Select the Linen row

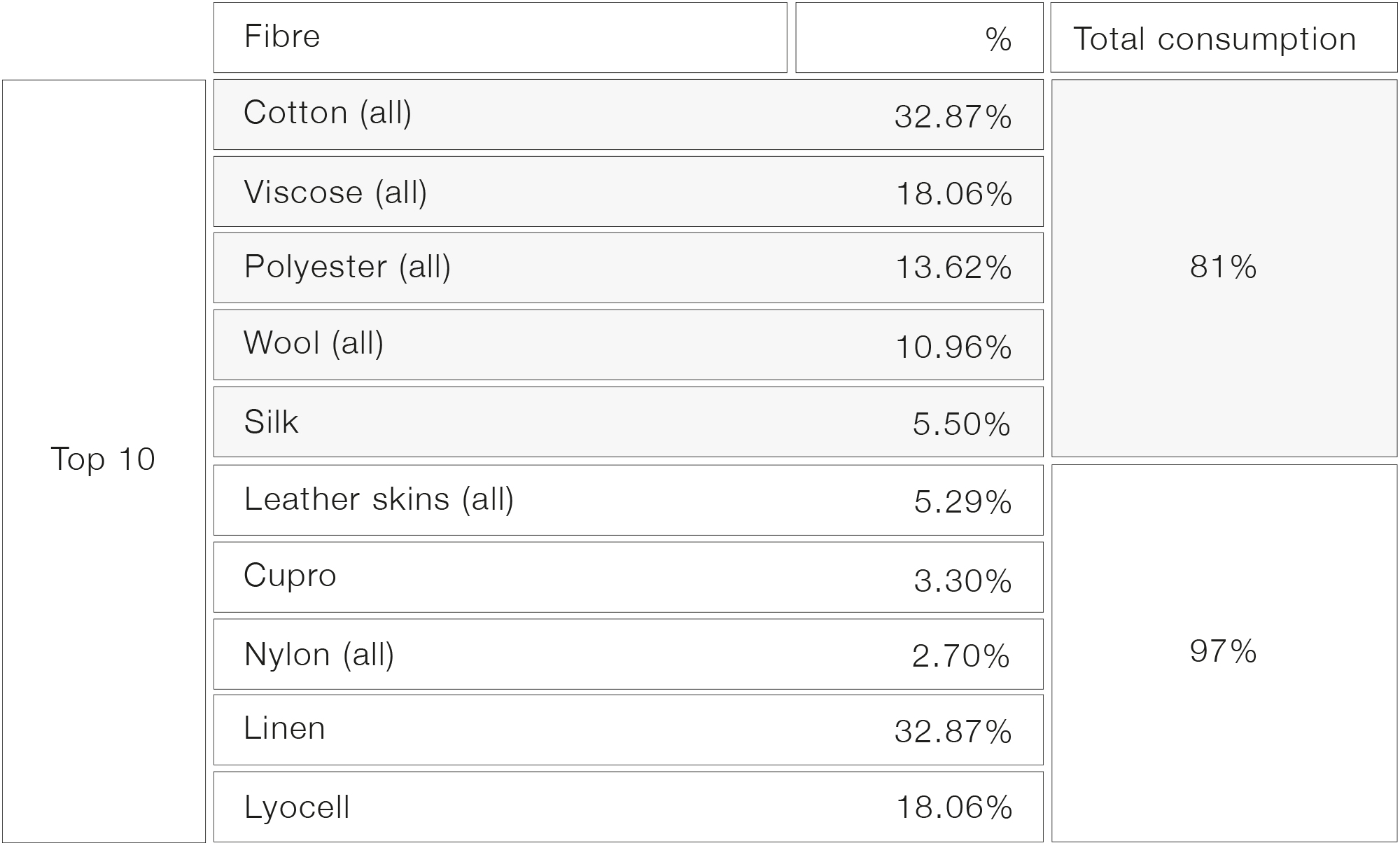pyautogui.click(x=628, y=730)
